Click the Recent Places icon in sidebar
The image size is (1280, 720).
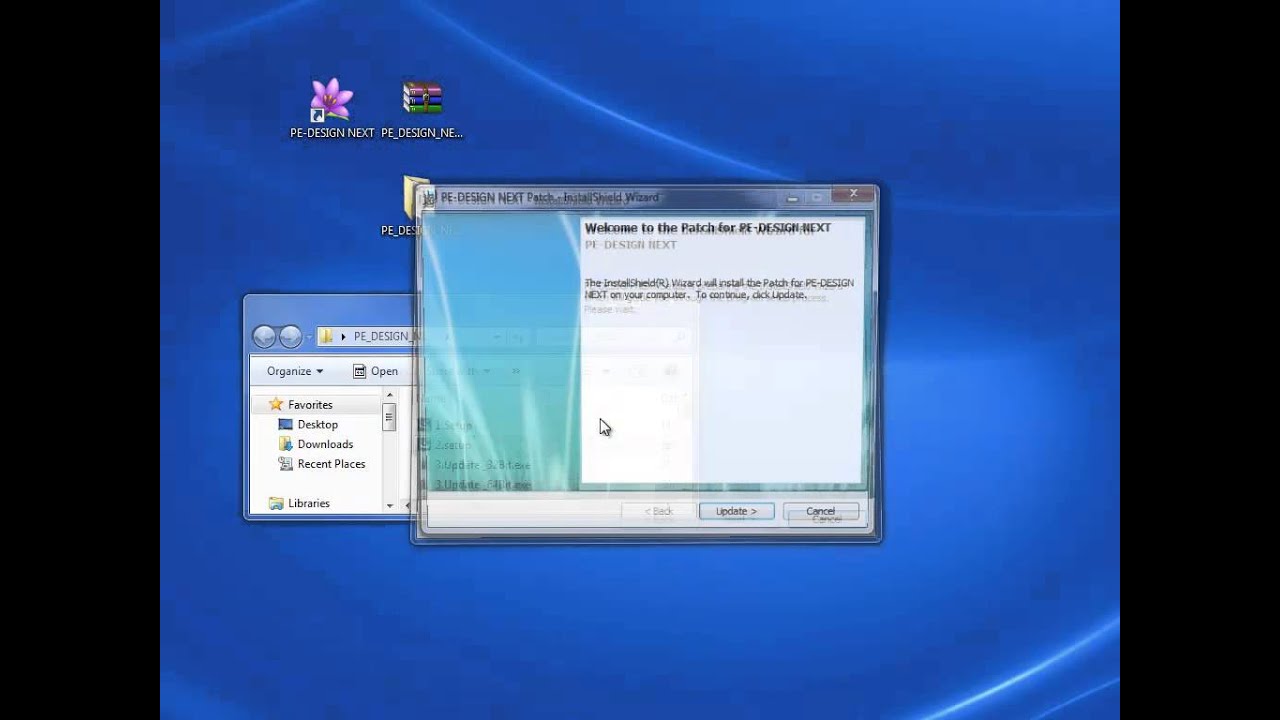[x=286, y=464]
